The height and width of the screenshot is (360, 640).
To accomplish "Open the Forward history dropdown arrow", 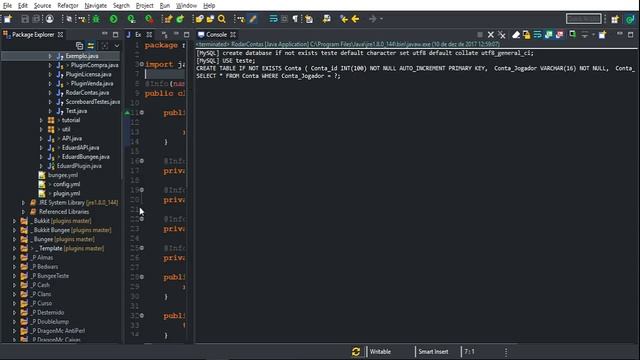I will pos(381,19).
